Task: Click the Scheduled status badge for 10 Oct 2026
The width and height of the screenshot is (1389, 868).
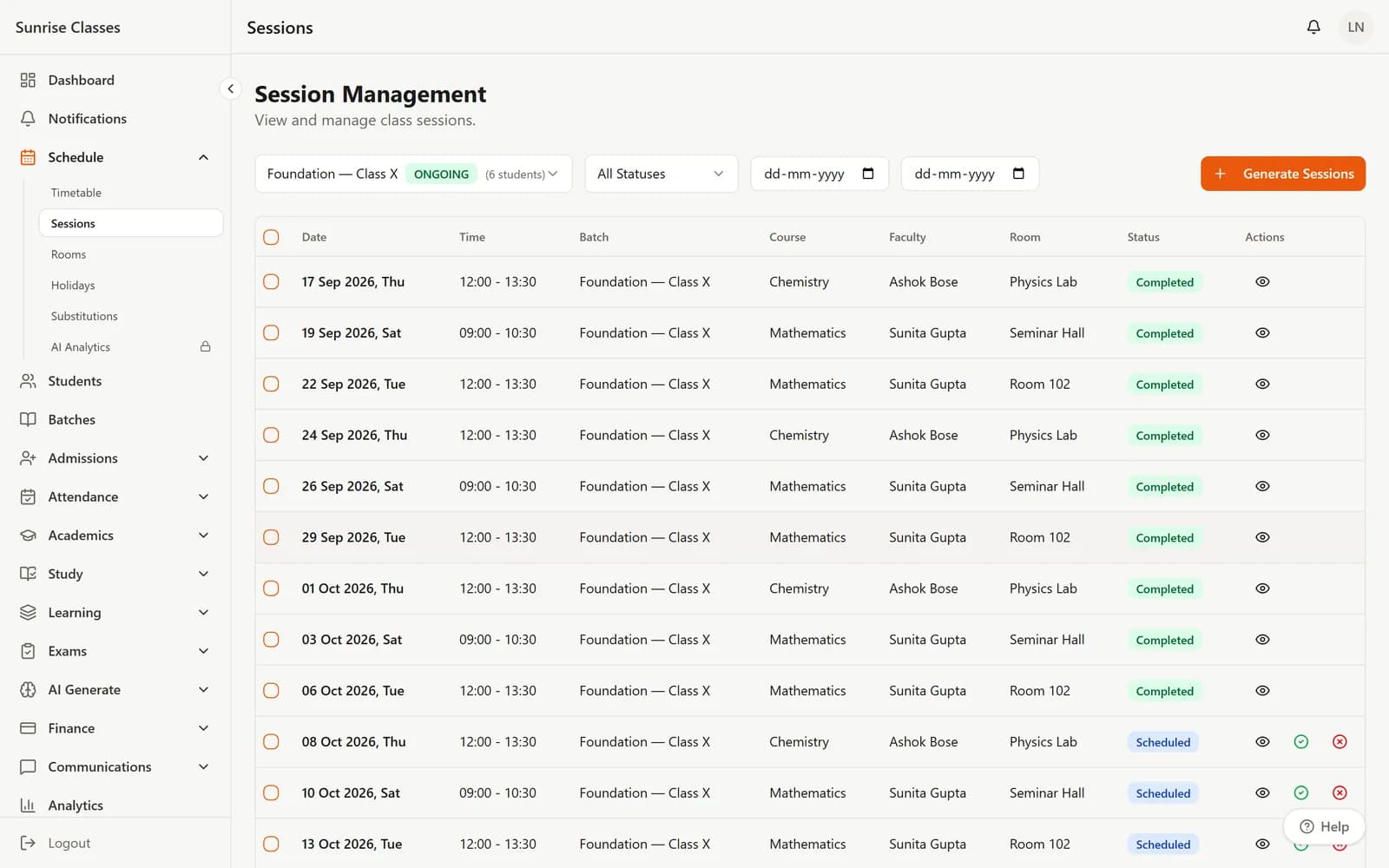Action: pyautogui.click(x=1163, y=793)
